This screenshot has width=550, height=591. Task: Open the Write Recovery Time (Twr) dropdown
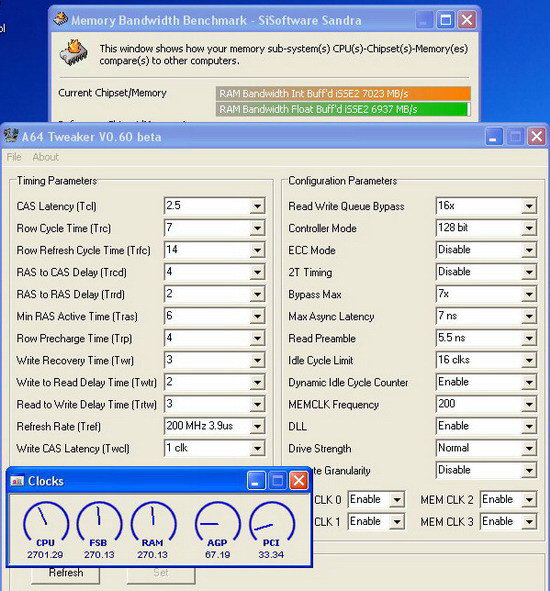pos(257,360)
